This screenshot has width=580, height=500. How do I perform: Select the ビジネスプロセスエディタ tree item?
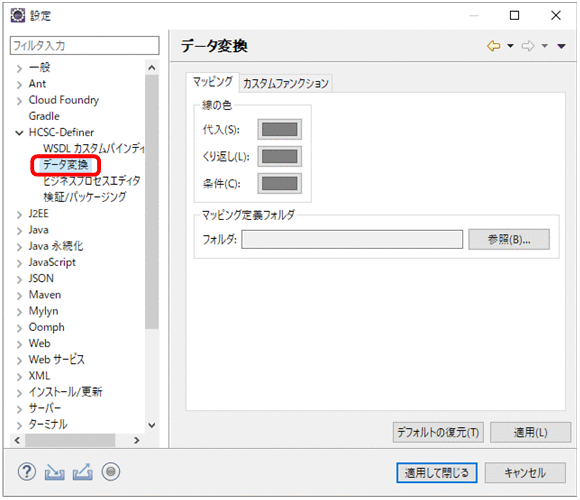[92, 181]
